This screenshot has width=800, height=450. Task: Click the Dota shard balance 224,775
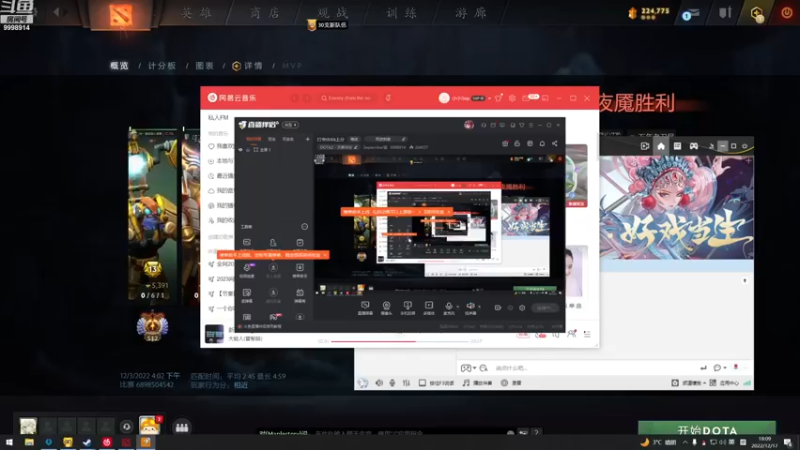pyautogui.click(x=649, y=12)
